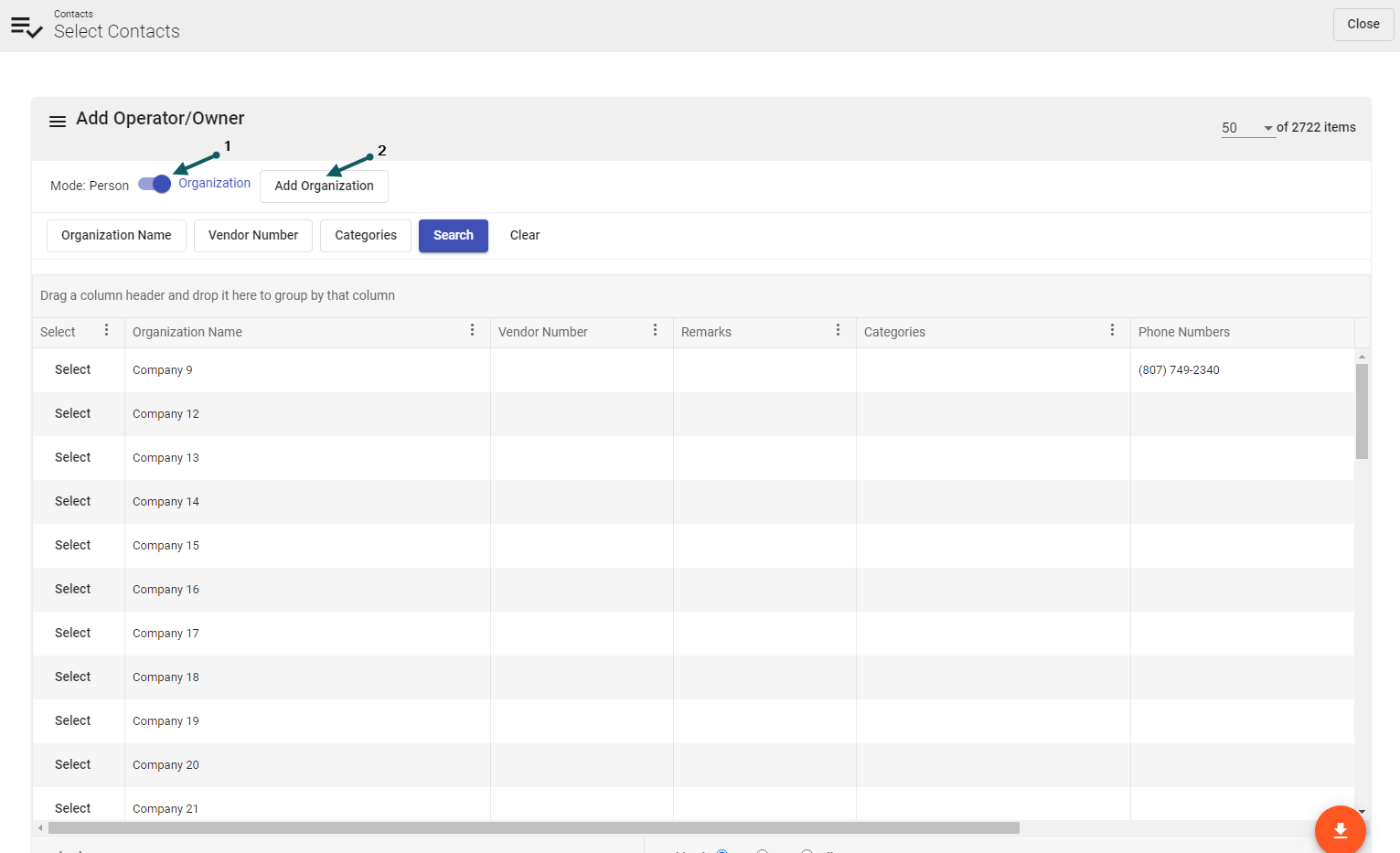Screen dimensions: 1400x853
Task: Open the Organization Name filter
Action: click(x=116, y=235)
